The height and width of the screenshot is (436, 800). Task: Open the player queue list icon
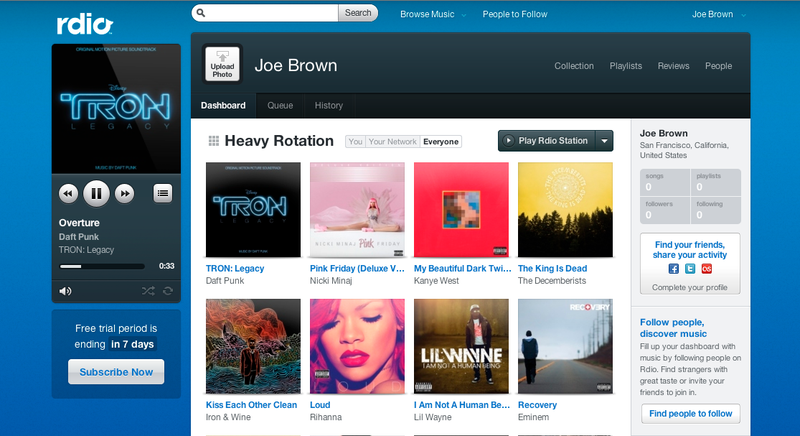[x=163, y=193]
